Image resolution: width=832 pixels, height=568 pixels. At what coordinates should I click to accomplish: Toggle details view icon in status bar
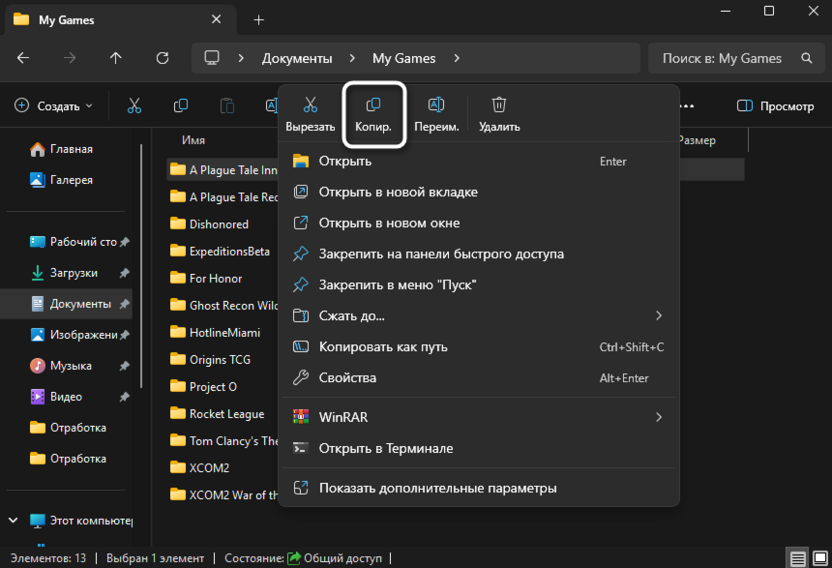(x=798, y=558)
